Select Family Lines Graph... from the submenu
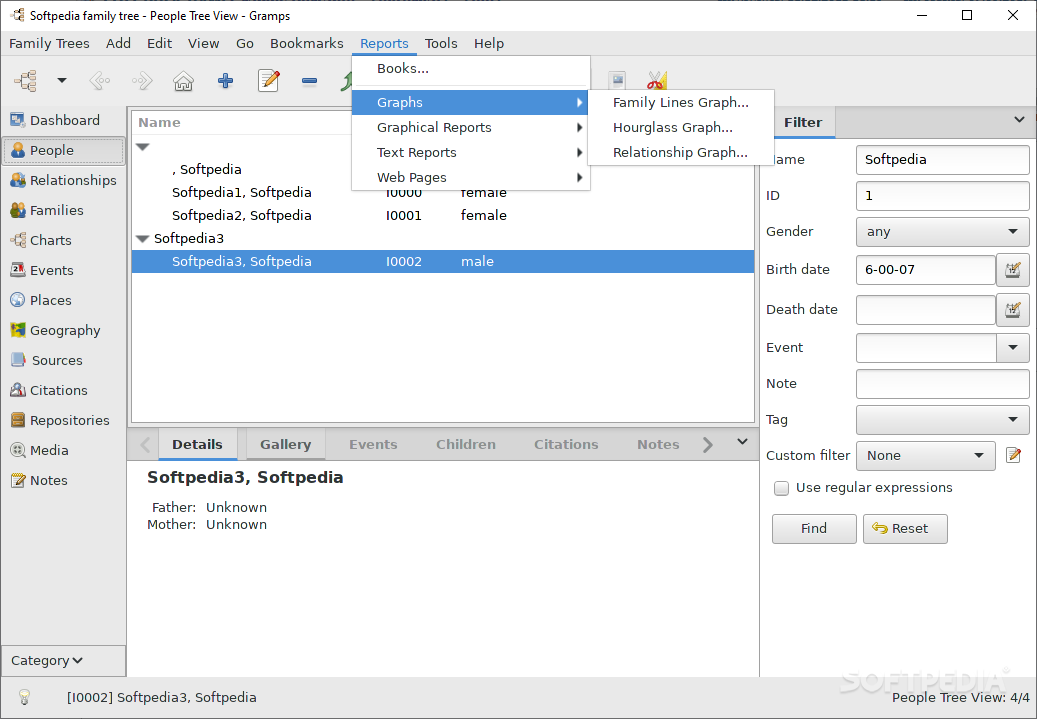Screen dimensions: 1037x719 coord(681,103)
